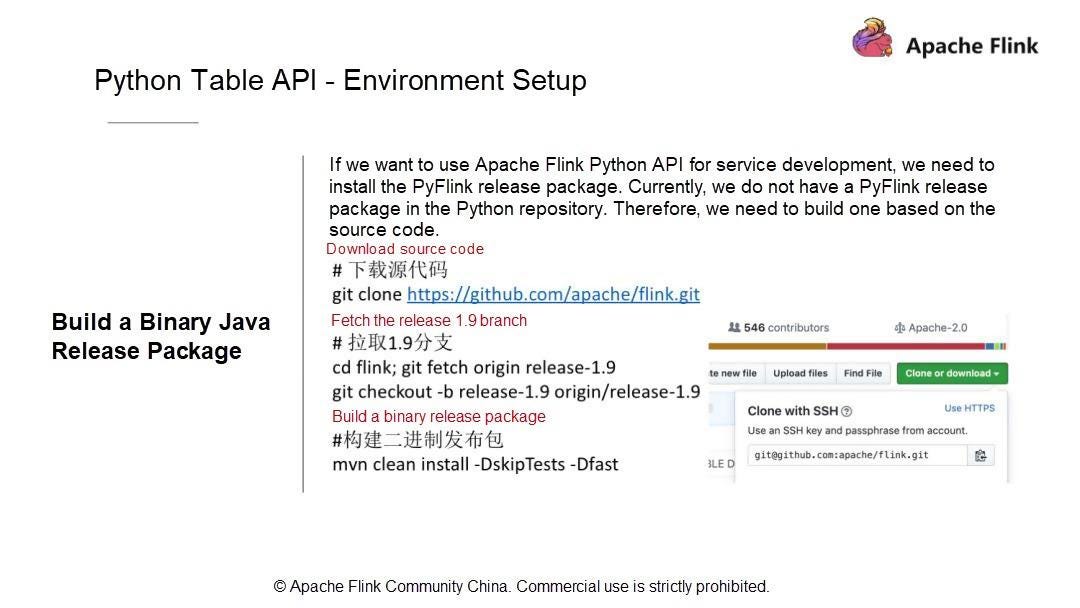
Task: Click the help icon beside Clone with SSH
Action: pyautogui.click(x=847, y=412)
